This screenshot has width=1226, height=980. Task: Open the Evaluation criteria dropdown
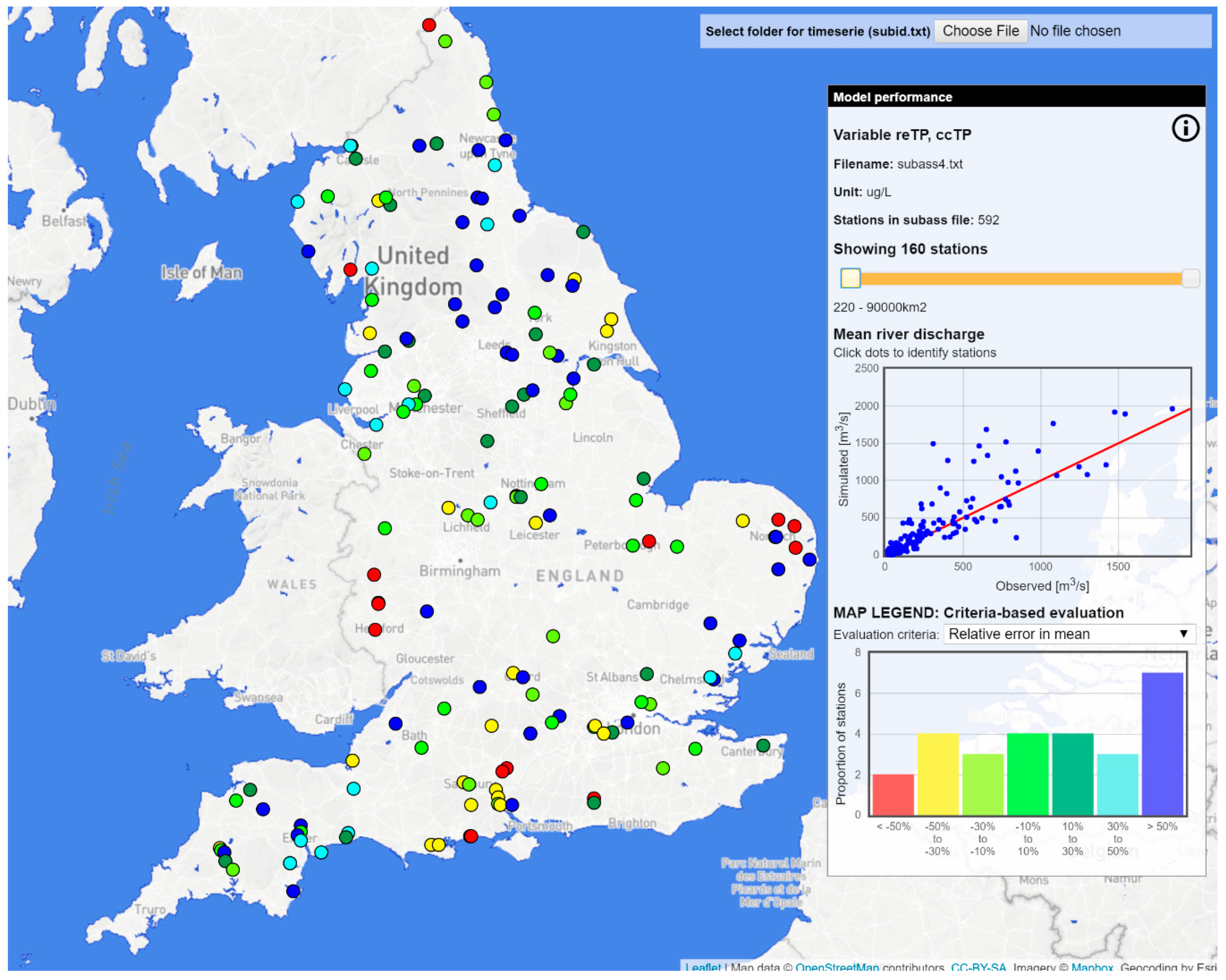point(1069,634)
